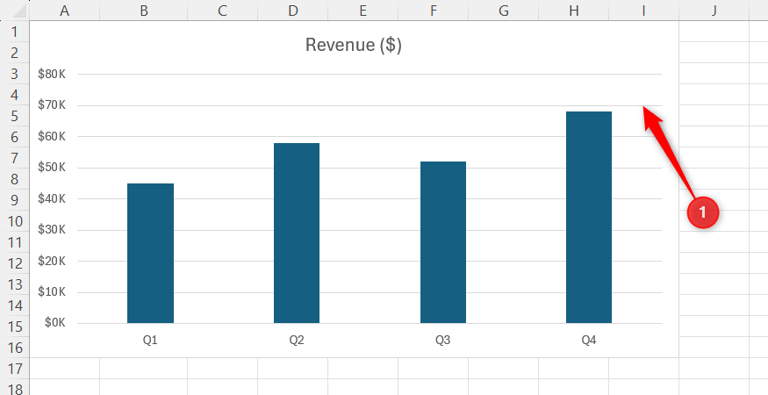Image resolution: width=768 pixels, height=395 pixels.
Task: Click the $20K axis value
Action: 51,261
